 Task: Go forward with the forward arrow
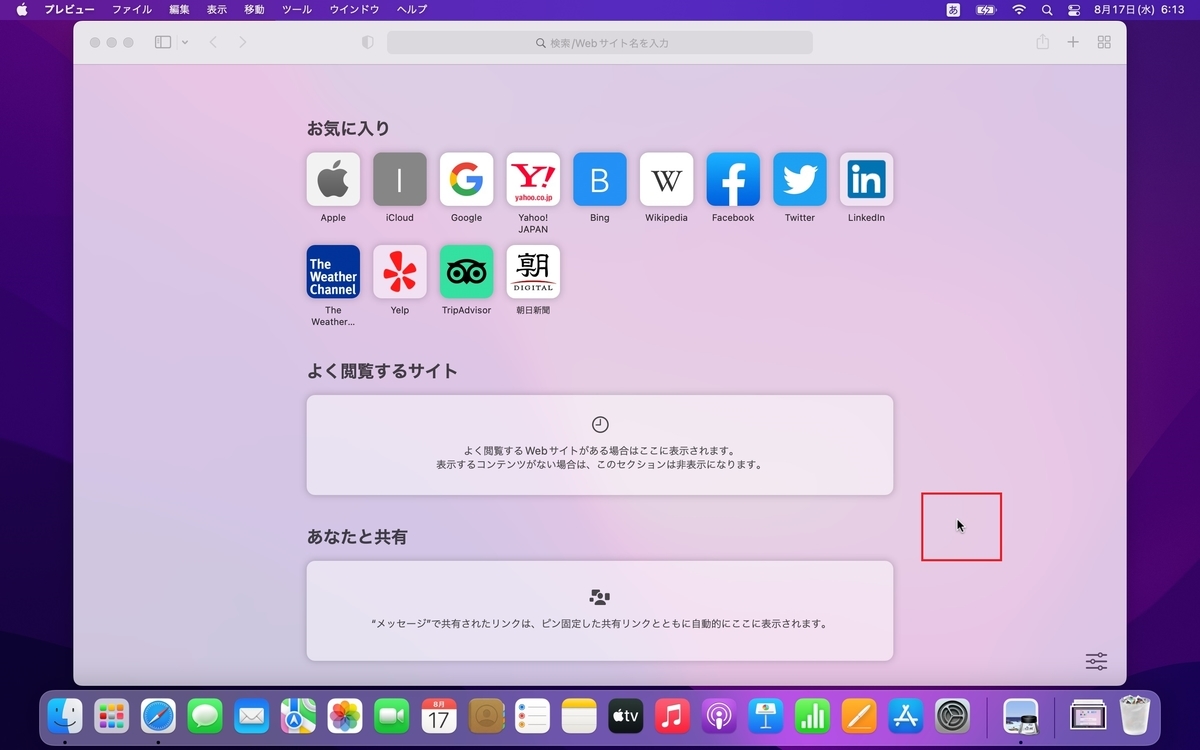click(x=242, y=42)
